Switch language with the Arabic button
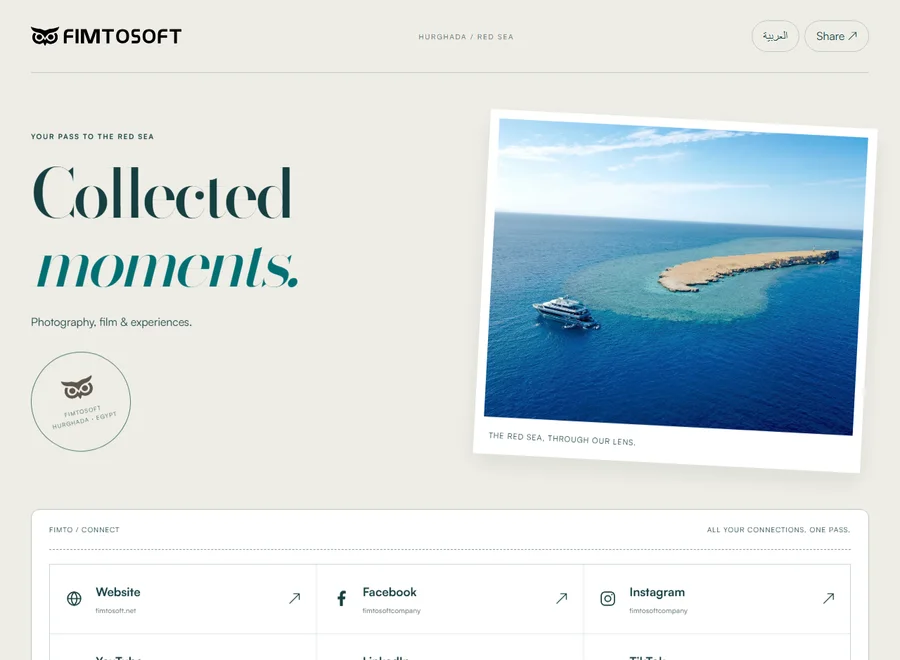Image resolution: width=900 pixels, height=660 pixels. click(x=775, y=36)
